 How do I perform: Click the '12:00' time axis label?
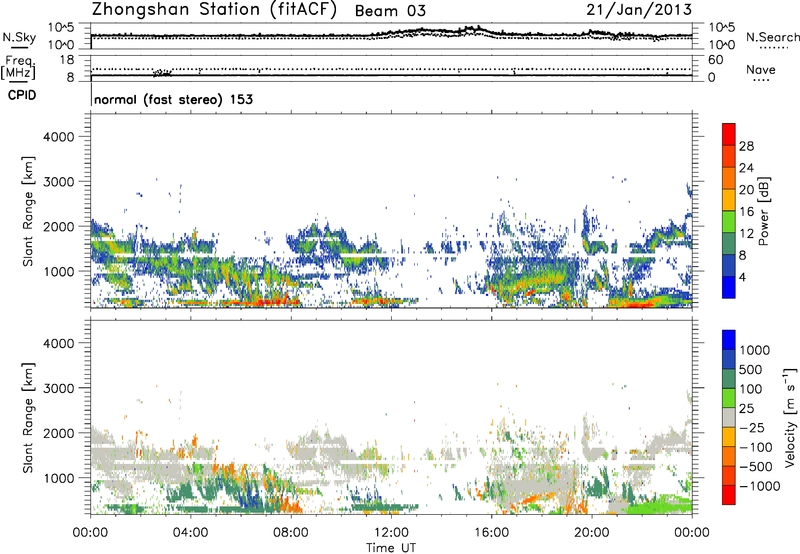pos(391,533)
